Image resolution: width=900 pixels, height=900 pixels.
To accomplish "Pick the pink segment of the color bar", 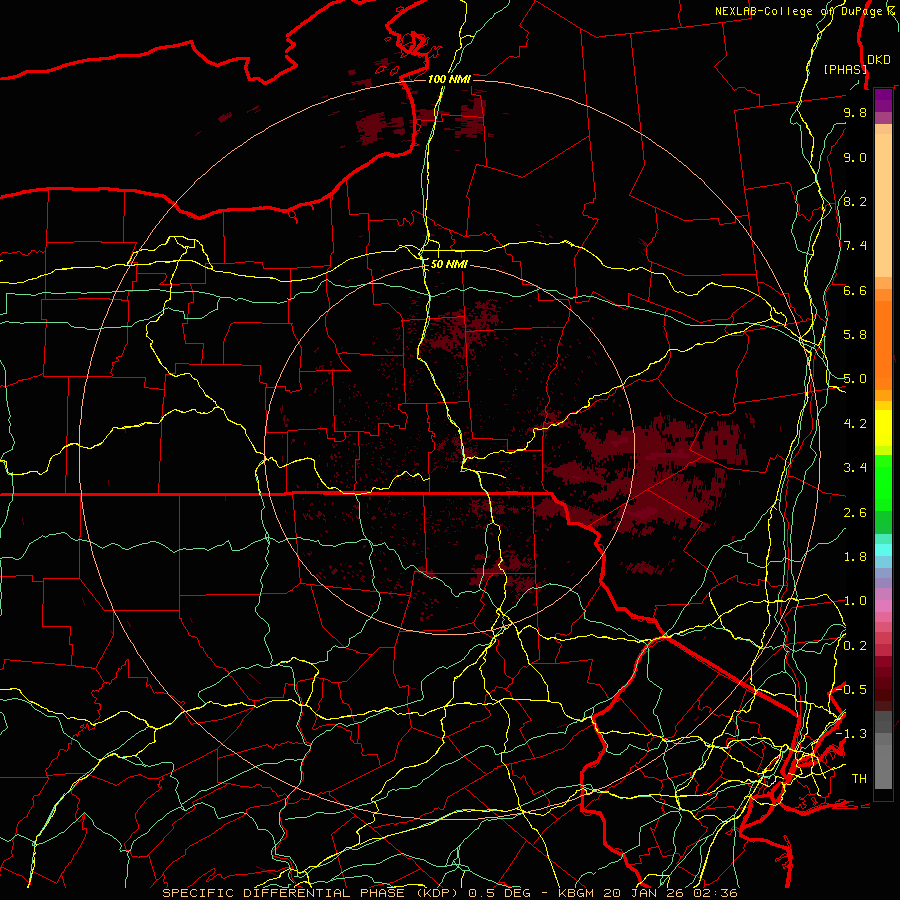I will (883, 606).
